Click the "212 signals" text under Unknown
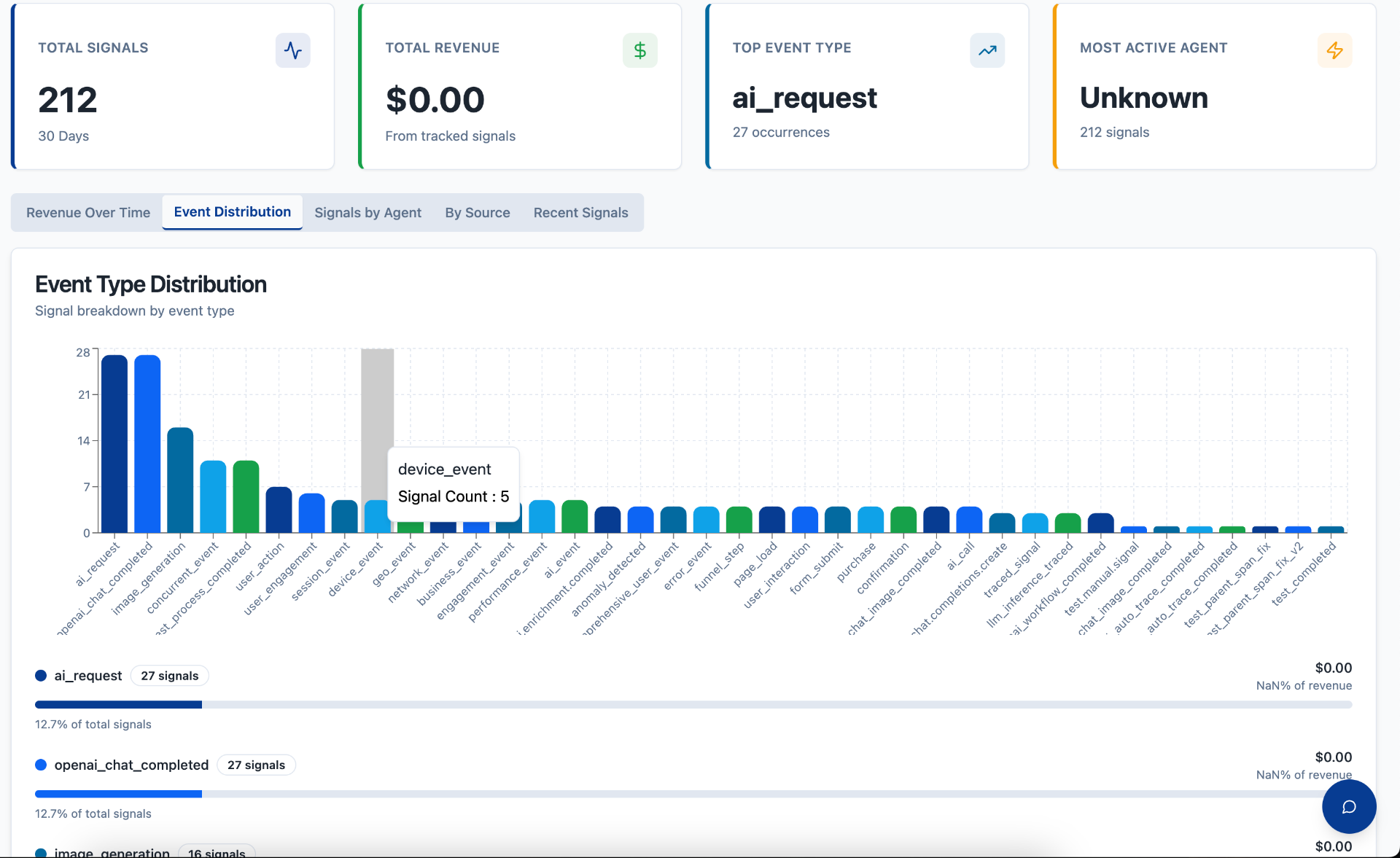The width and height of the screenshot is (1400, 858). [1114, 132]
